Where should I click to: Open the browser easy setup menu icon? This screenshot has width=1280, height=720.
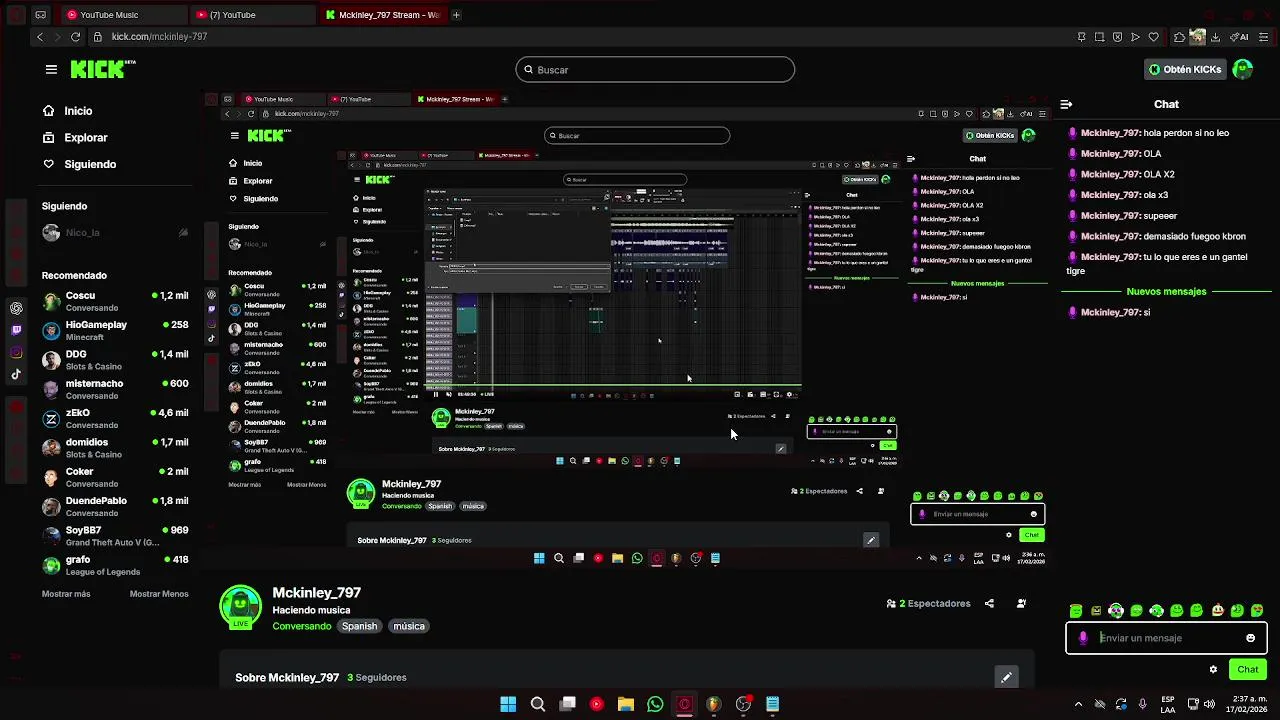1265,37
